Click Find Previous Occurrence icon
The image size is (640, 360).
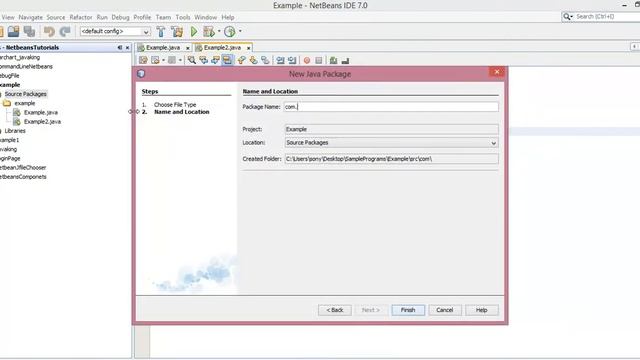pos(203,60)
